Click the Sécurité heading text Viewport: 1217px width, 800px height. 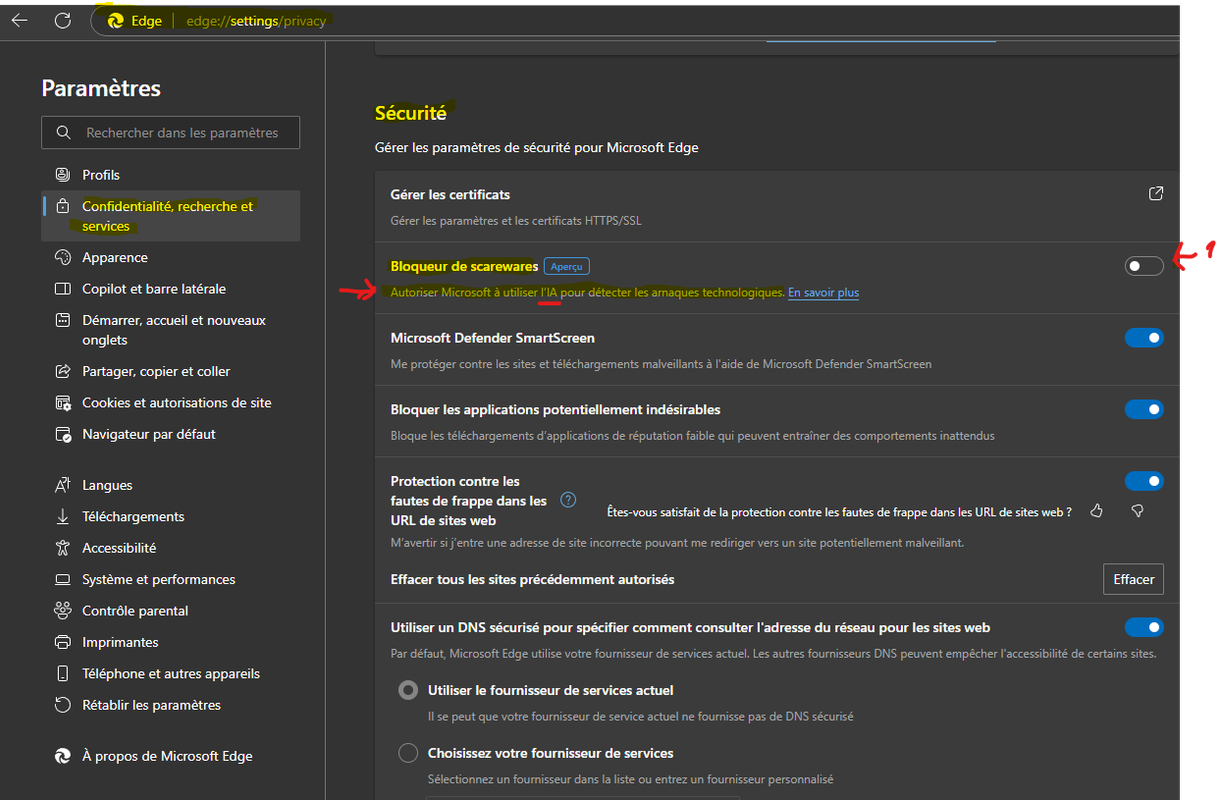(x=411, y=113)
